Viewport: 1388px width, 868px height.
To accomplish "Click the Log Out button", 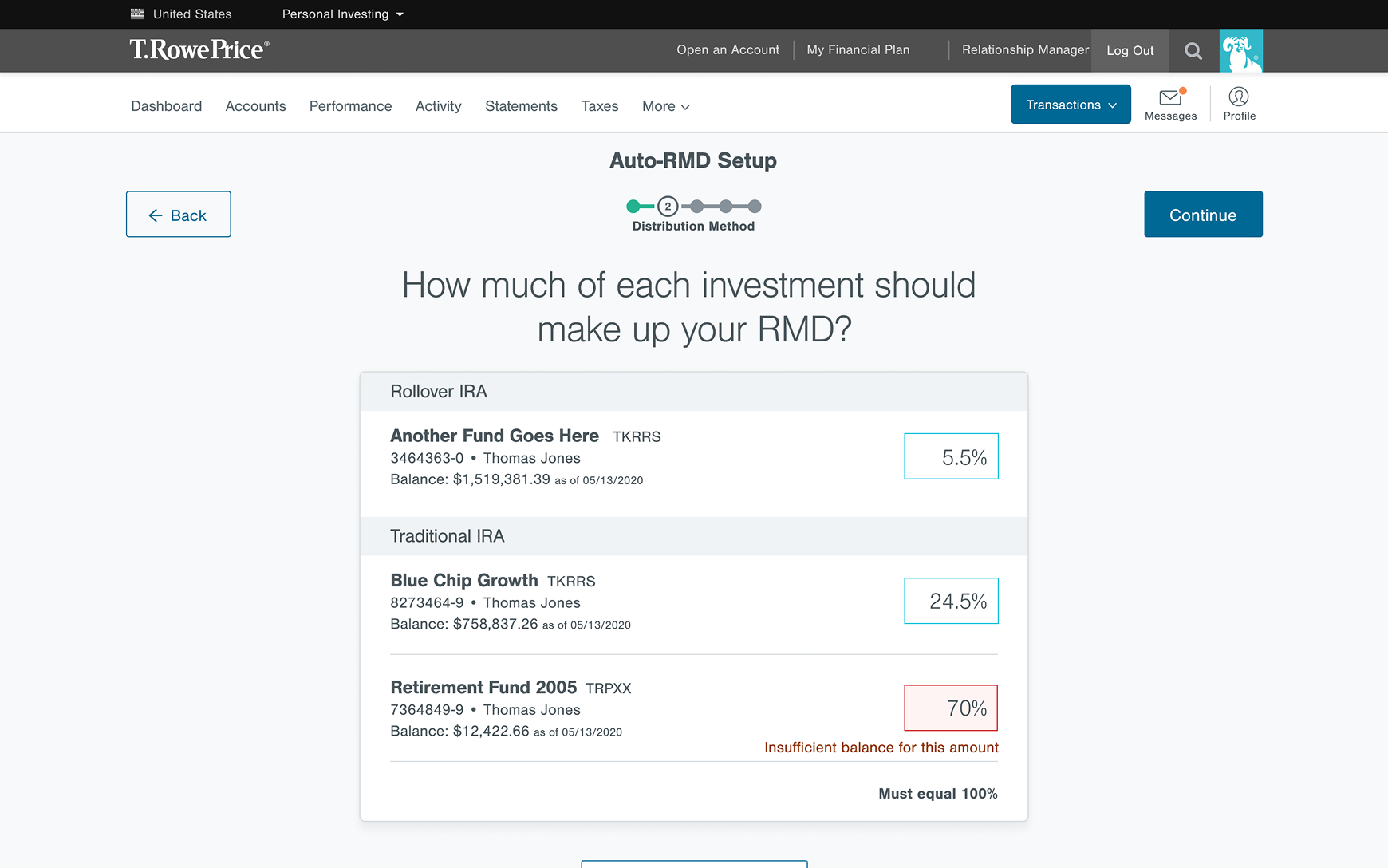I will [x=1130, y=51].
